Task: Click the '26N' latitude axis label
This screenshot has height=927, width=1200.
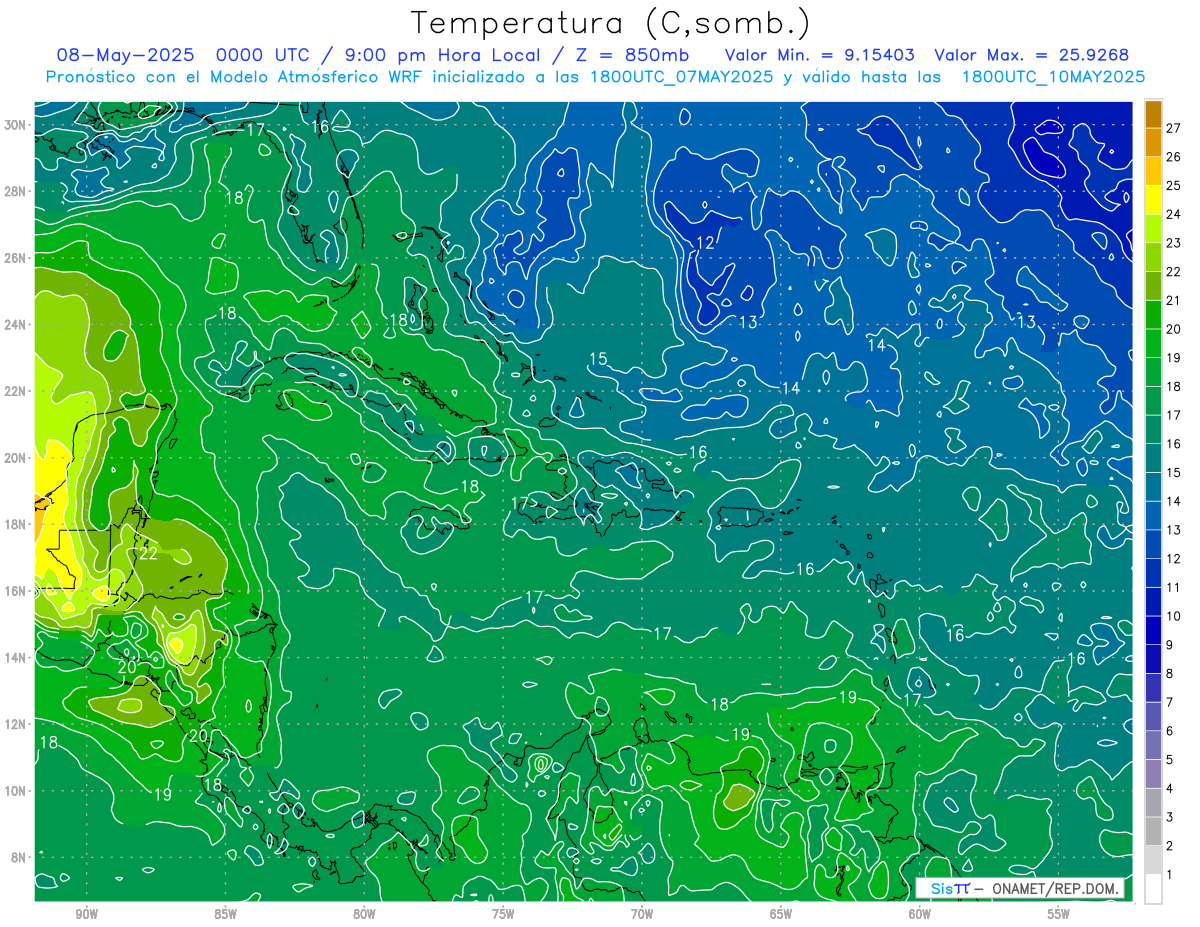Action: [x=15, y=258]
